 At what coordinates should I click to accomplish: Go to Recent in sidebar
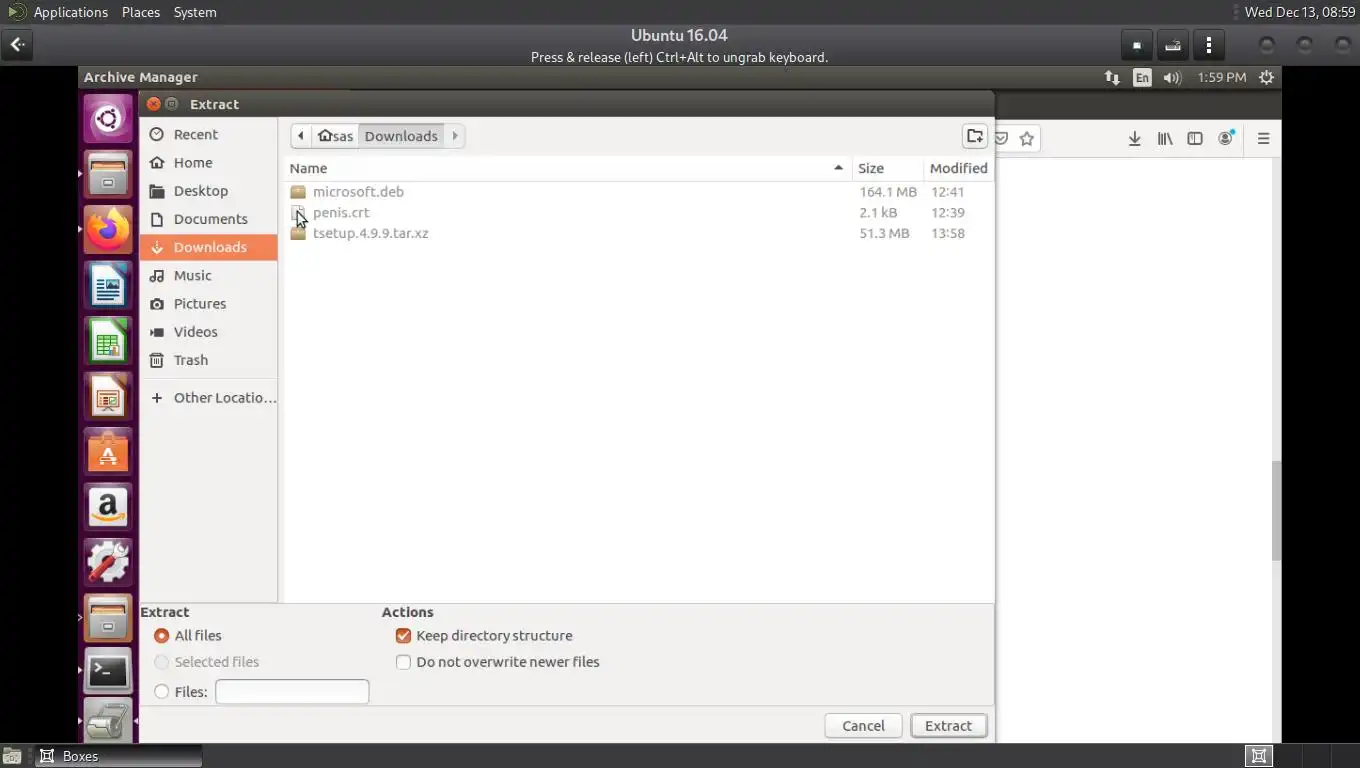point(208,134)
